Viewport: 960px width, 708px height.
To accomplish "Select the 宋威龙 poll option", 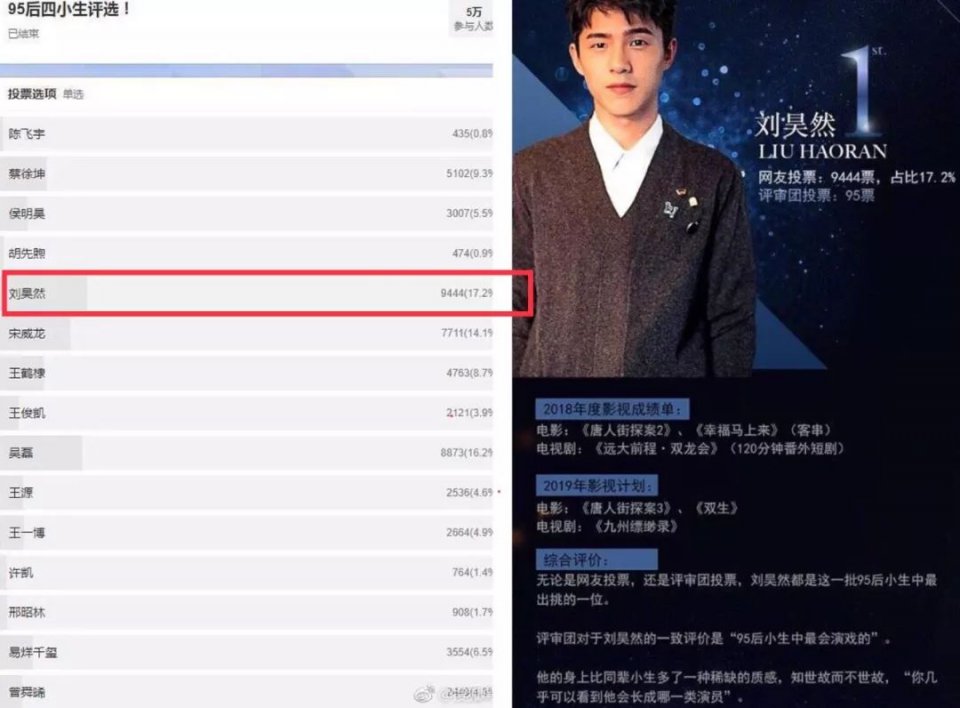I will [x=246, y=333].
